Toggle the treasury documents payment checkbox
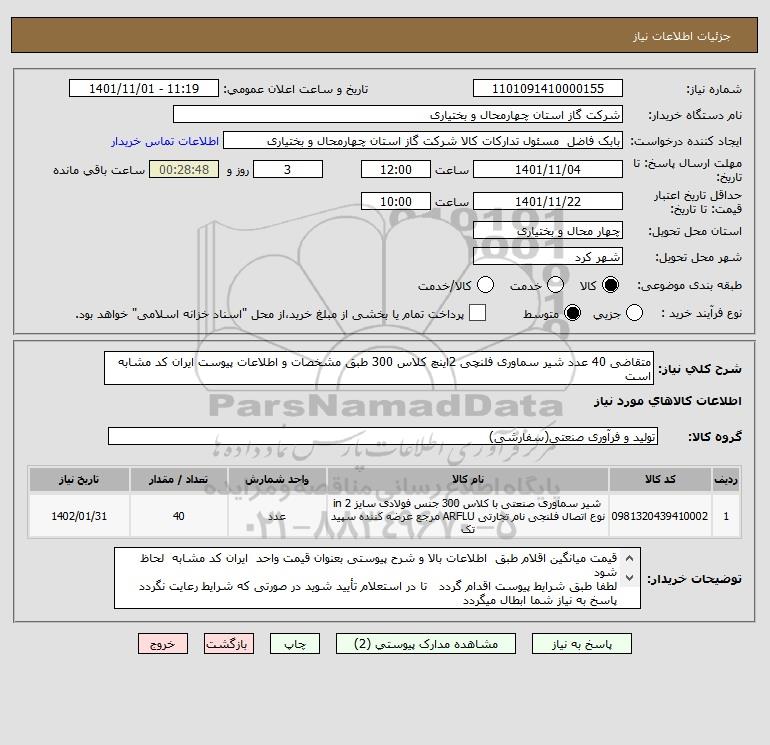Screen dimensions: 770x745 point(477,313)
